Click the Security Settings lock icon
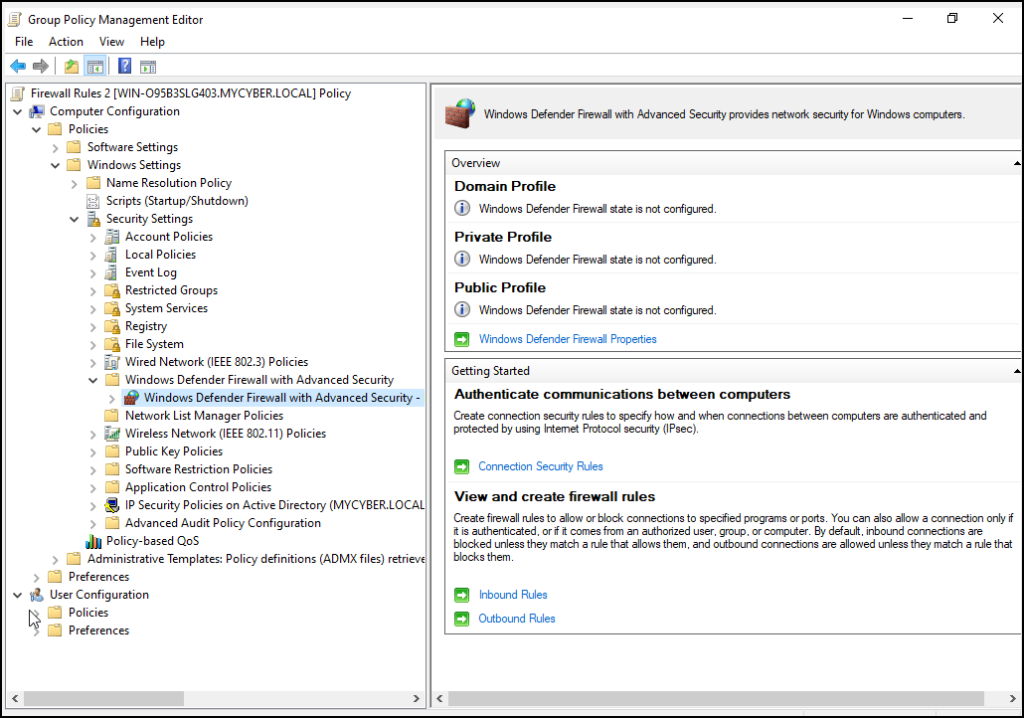The height and width of the screenshot is (718, 1024). pyautogui.click(x=93, y=219)
